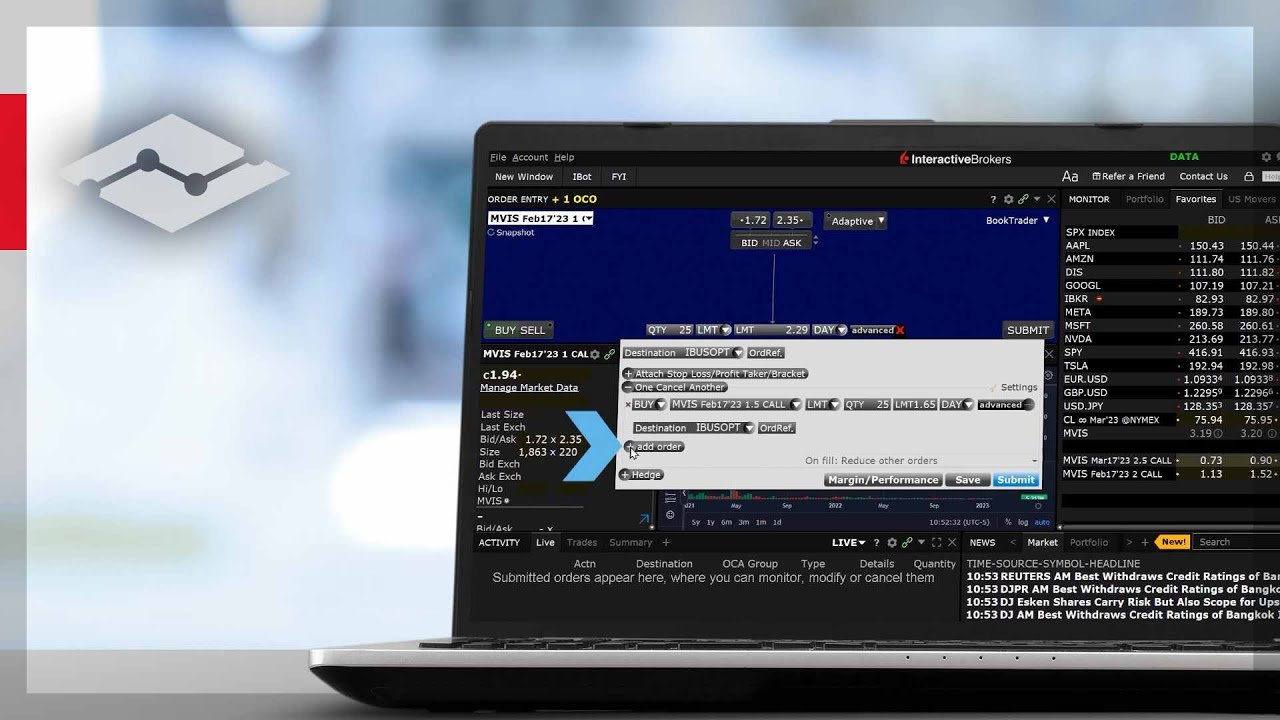Click the BID MID ASK price selector
Viewport: 1280px width, 720px height.
[x=772, y=243]
